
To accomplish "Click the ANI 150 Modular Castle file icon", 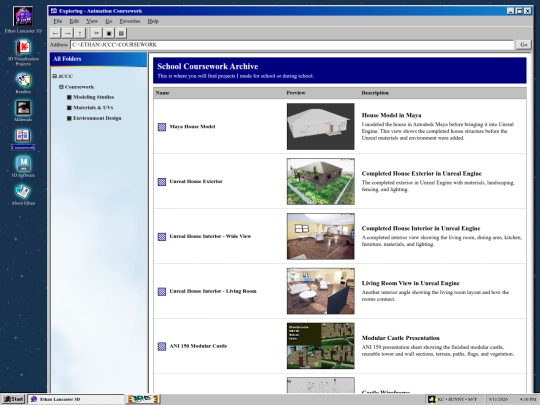I will click(x=162, y=346).
